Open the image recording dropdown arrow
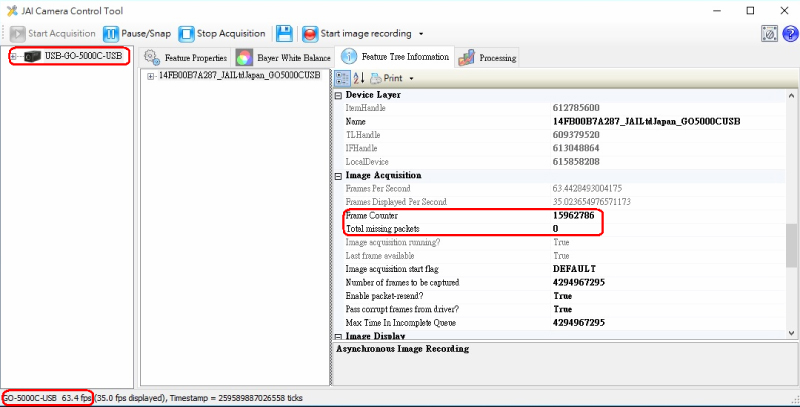This screenshot has width=800, height=407. 421,34
